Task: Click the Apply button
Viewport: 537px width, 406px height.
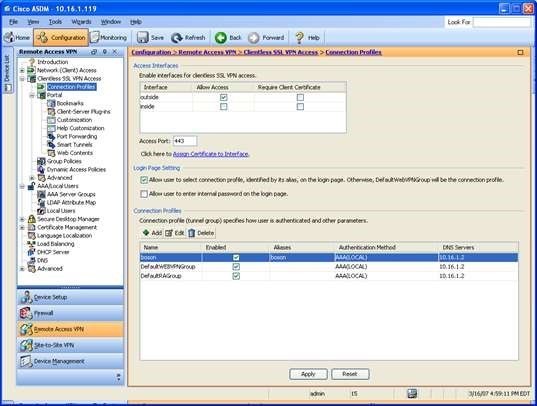Action: (x=308, y=374)
